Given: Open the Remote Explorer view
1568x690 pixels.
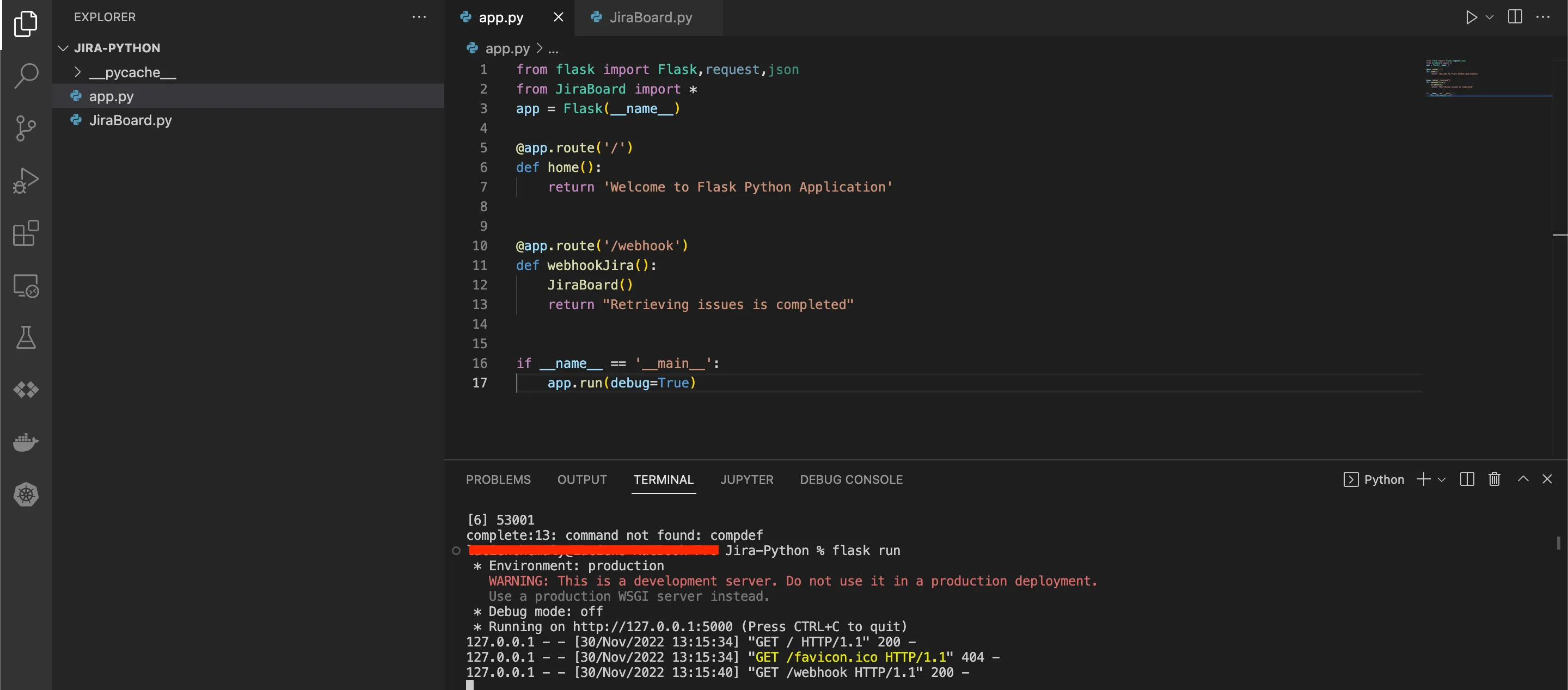Looking at the screenshot, I should point(26,285).
